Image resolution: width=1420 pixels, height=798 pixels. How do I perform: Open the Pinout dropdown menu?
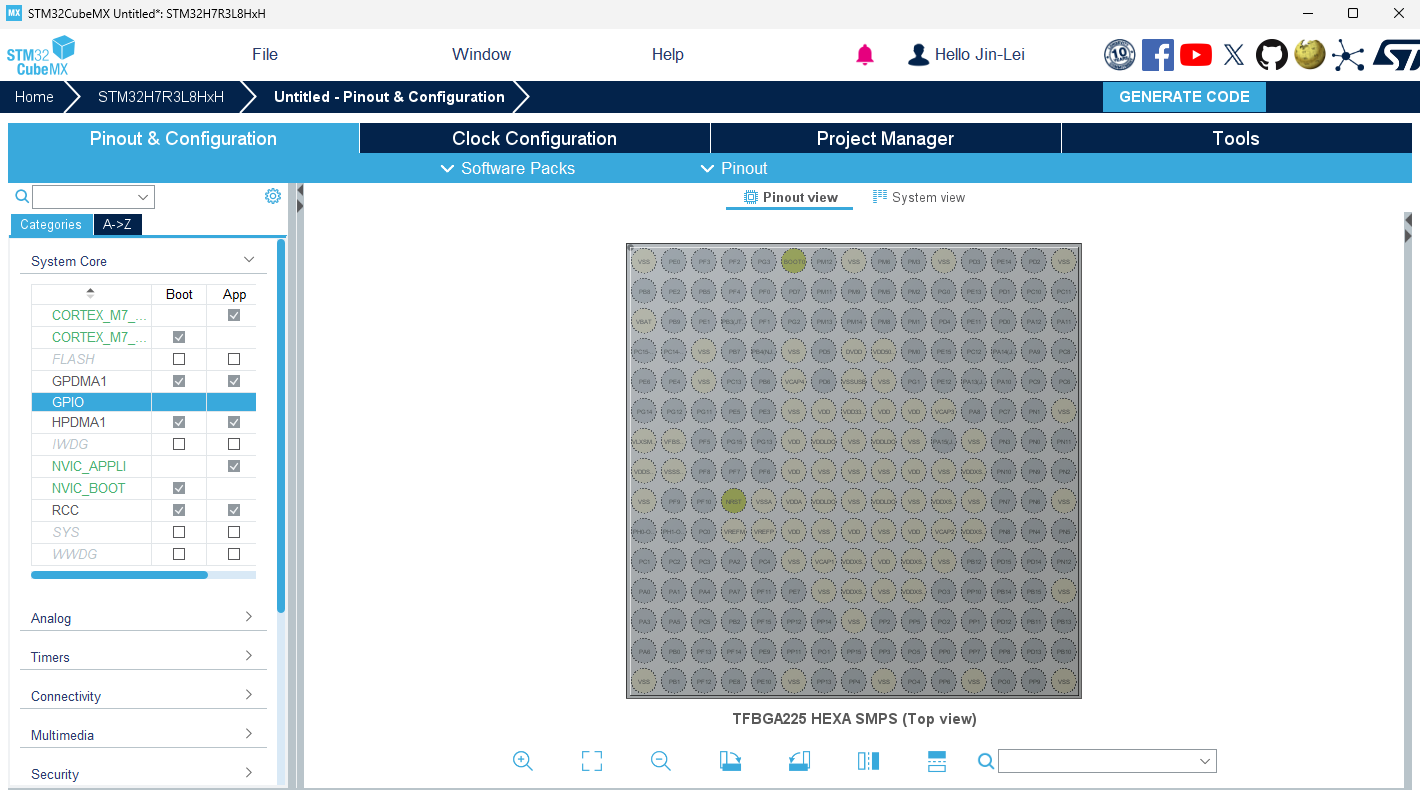[734, 168]
